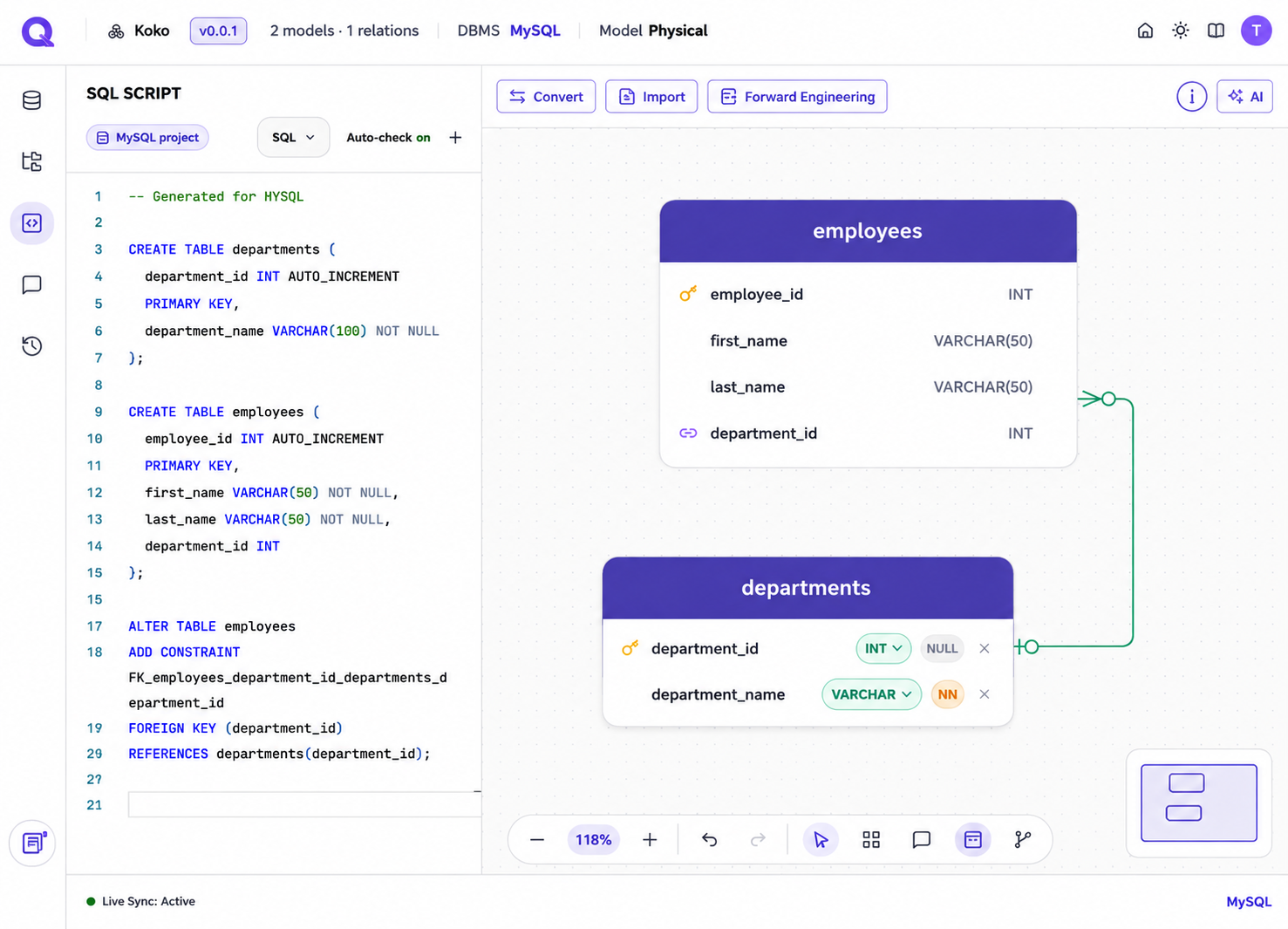Open the documentation book icon
1288x929 pixels.
[1216, 31]
